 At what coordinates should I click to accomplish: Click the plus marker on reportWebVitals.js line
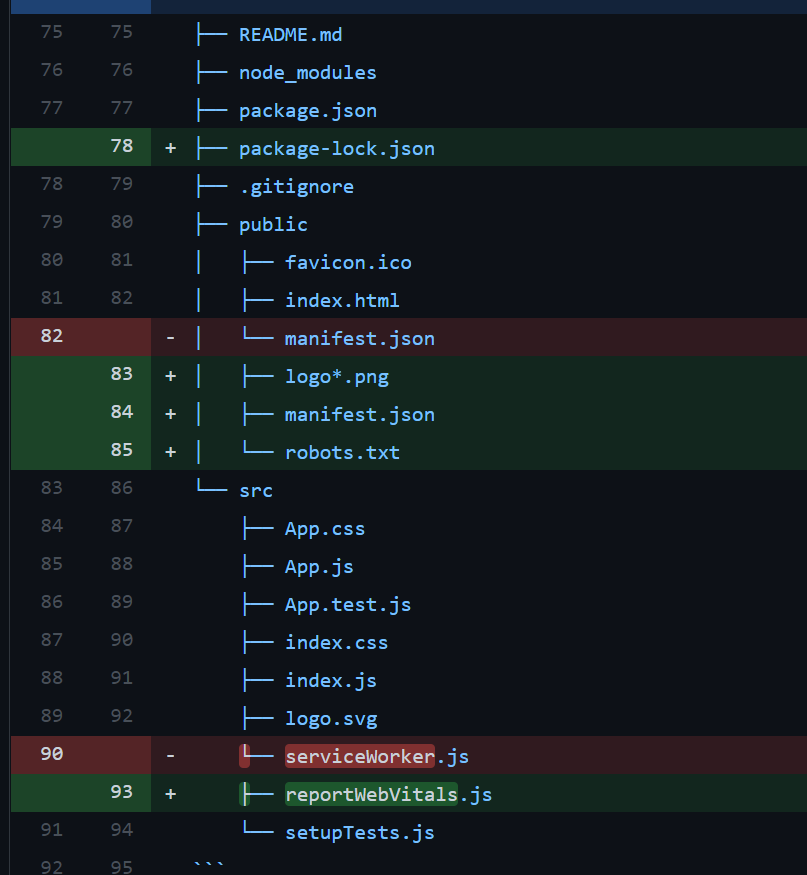tap(171, 794)
